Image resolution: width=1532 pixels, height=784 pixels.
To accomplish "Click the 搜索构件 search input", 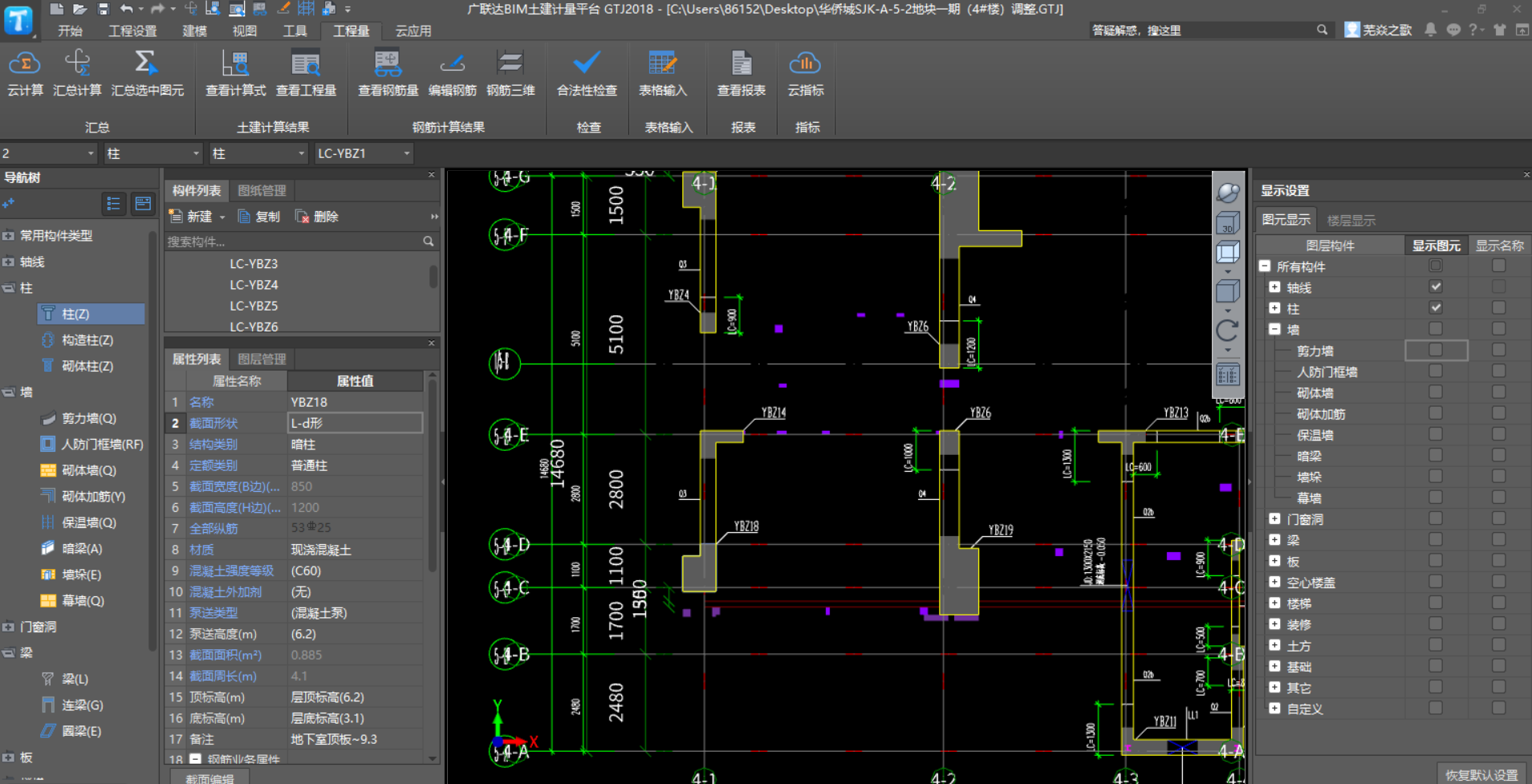I will point(294,242).
